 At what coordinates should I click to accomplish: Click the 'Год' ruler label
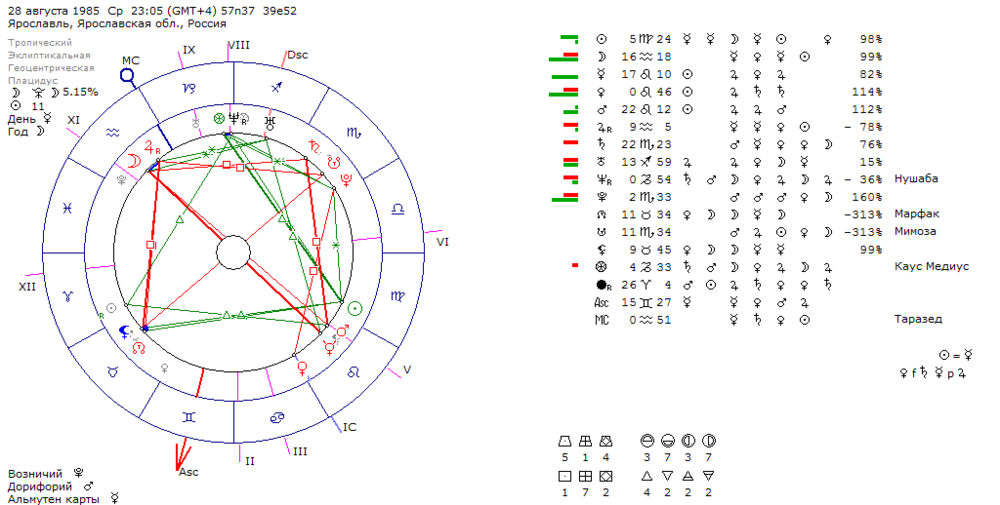point(18,132)
